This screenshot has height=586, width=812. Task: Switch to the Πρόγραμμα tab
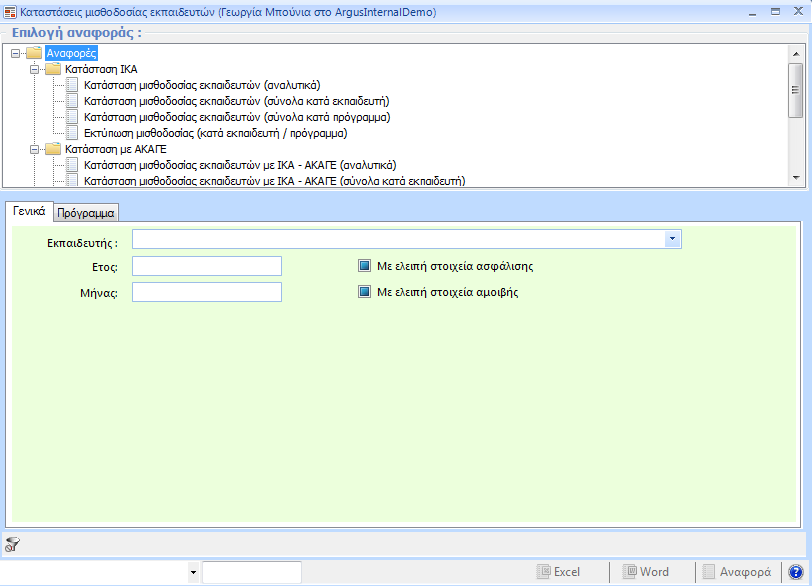85,212
